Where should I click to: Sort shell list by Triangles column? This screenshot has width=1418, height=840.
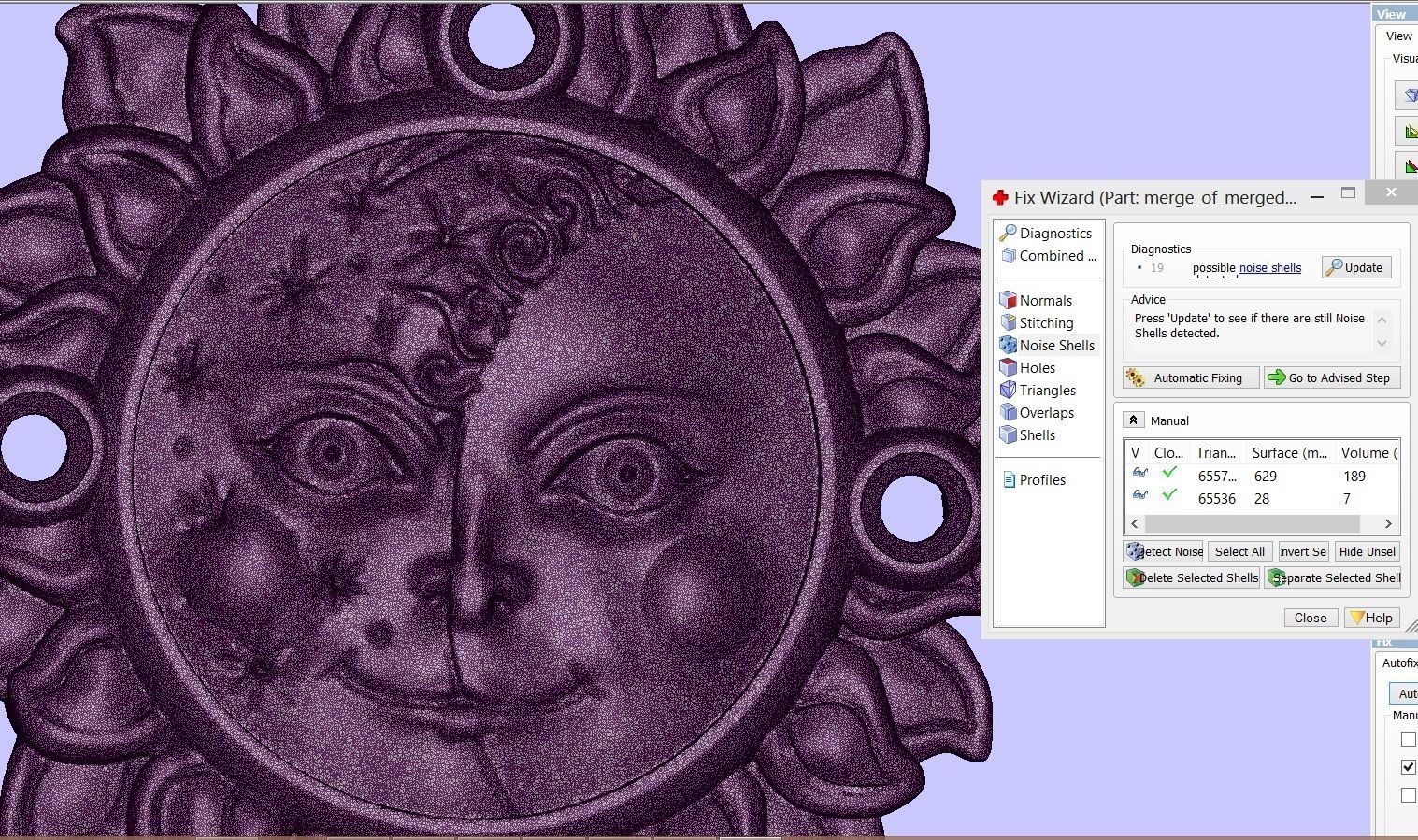pyautogui.click(x=1215, y=453)
